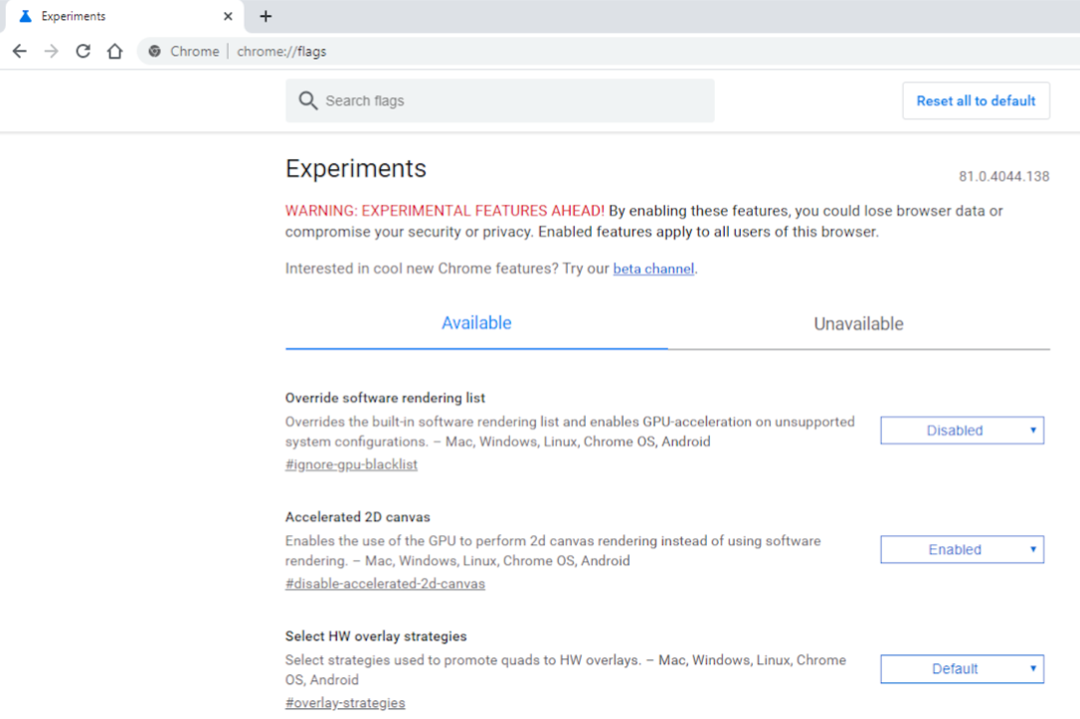The height and width of the screenshot is (719, 1080).
Task: Click the browser forward arrow
Action: (x=52, y=51)
